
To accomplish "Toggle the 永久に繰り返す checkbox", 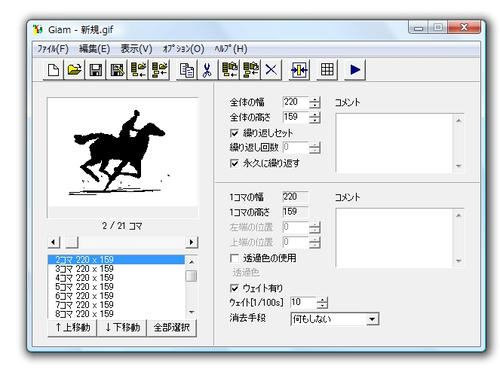I will pos(234,163).
